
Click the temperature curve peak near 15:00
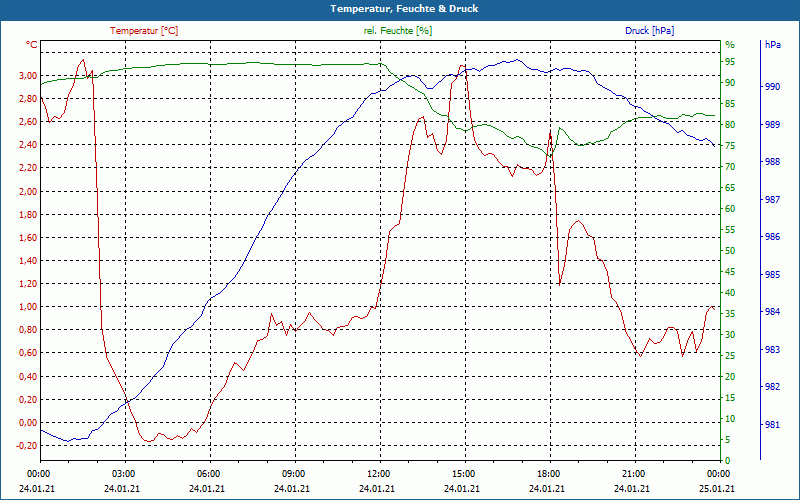tap(462, 65)
